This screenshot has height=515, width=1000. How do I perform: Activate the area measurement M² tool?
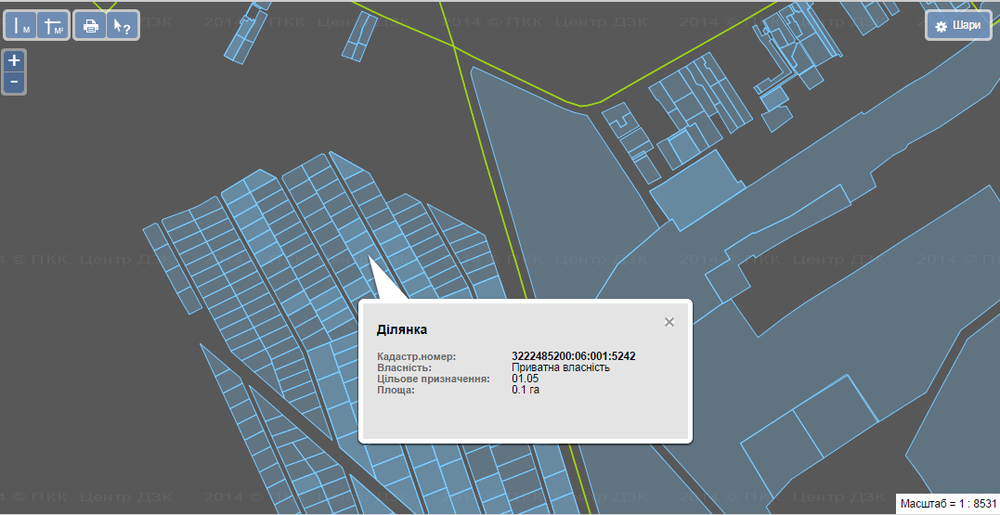point(54,26)
